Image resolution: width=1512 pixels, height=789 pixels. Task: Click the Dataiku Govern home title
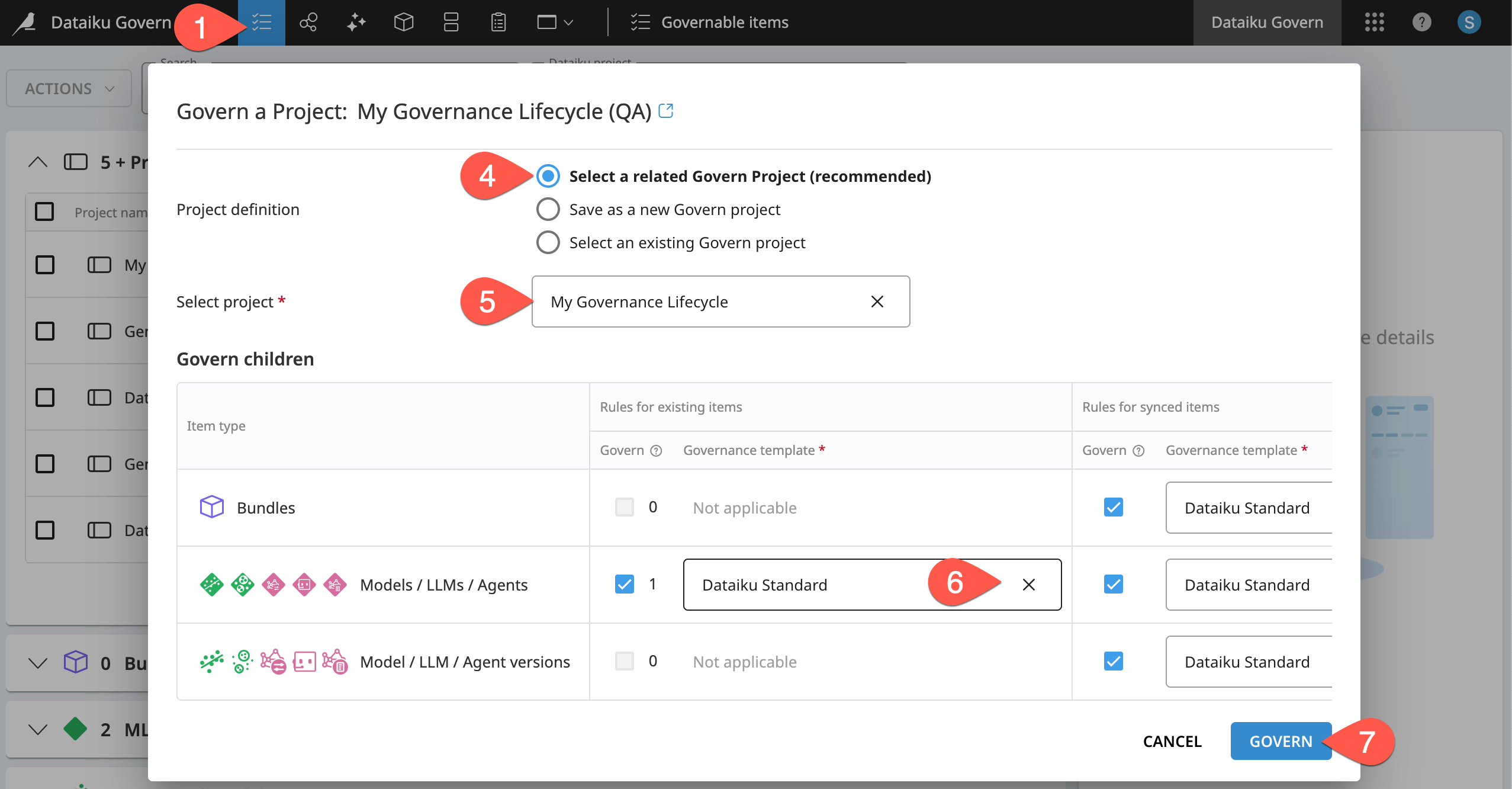pyautogui.click(x=111, y=23)
